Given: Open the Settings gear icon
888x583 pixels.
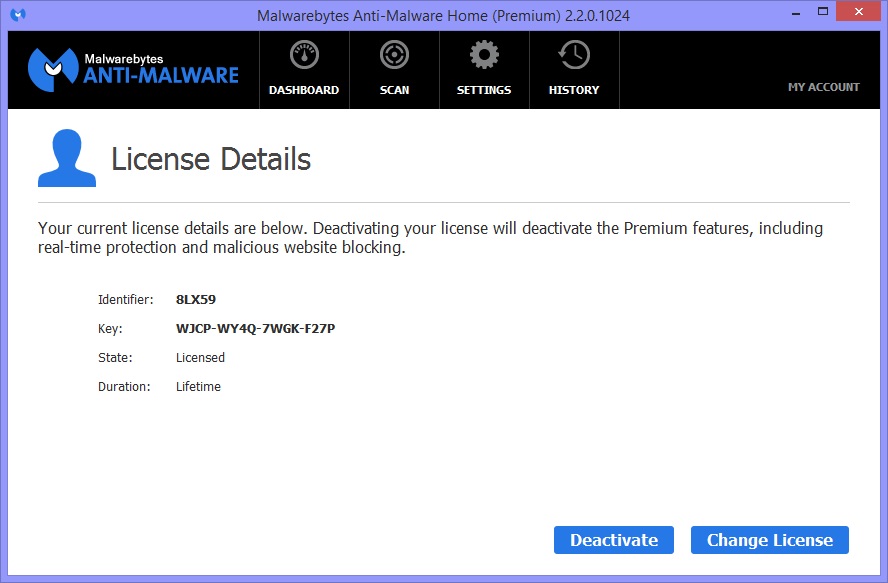Looking at the screenshot, I should pos(484,55).
